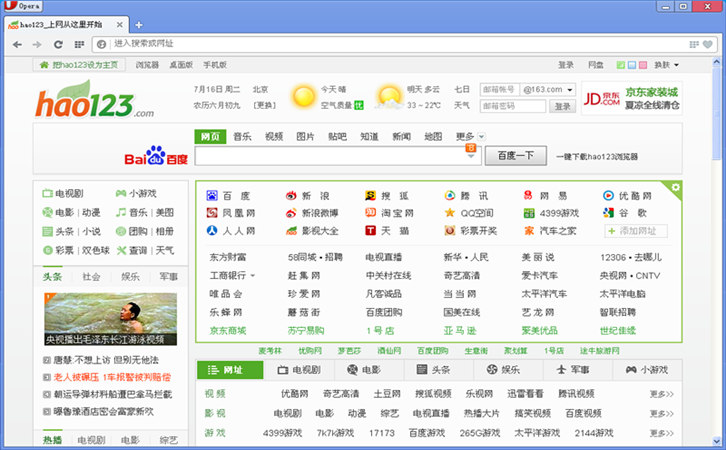Expand the 更多 search categories dropdown
The width and height of the screenshot is (726, 450).
pyautogui.click(x=469, y=136)
